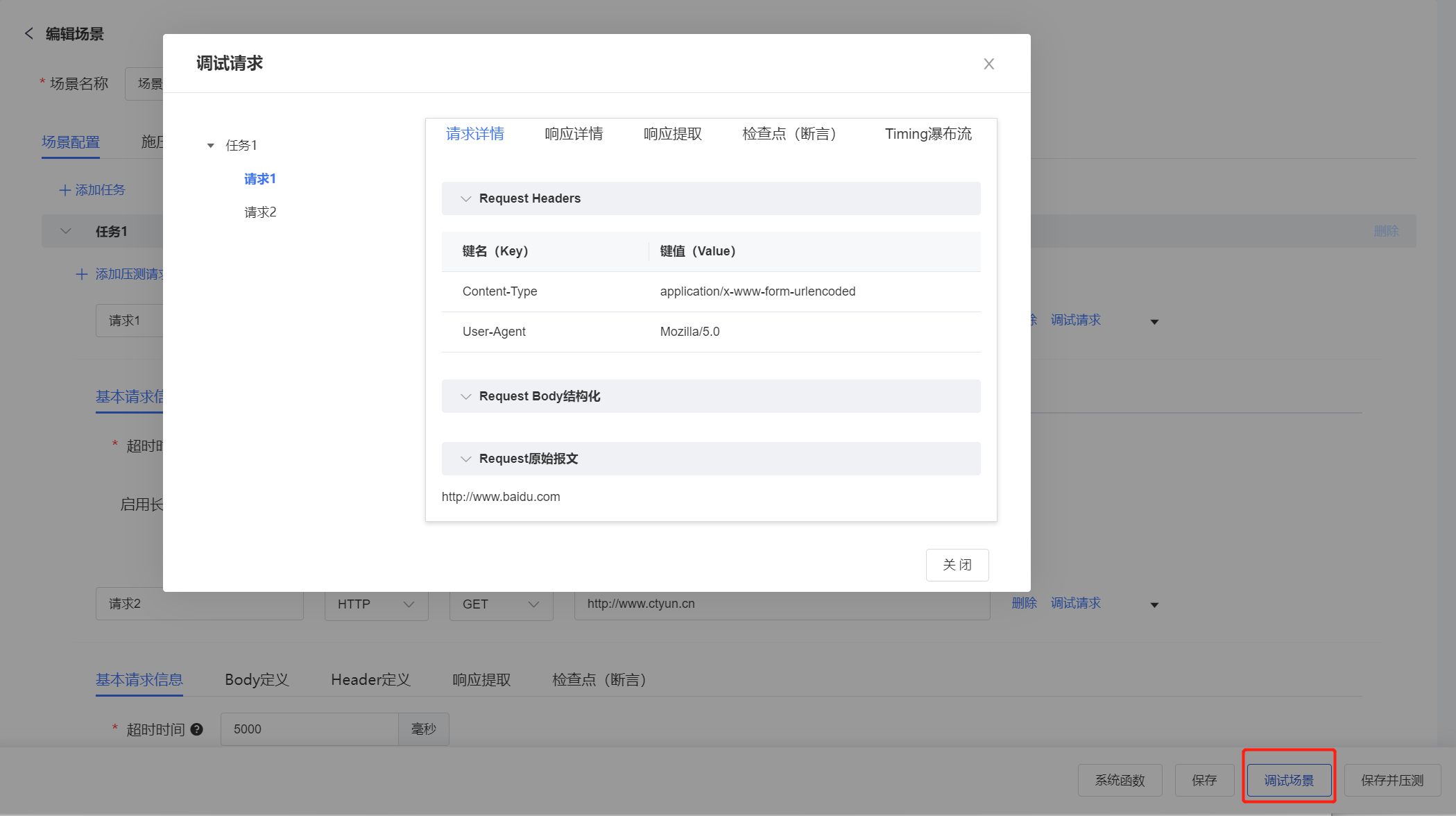Click the back arrow next to 编辑场景
The image size is (1456, 816).
click(28, 33)
